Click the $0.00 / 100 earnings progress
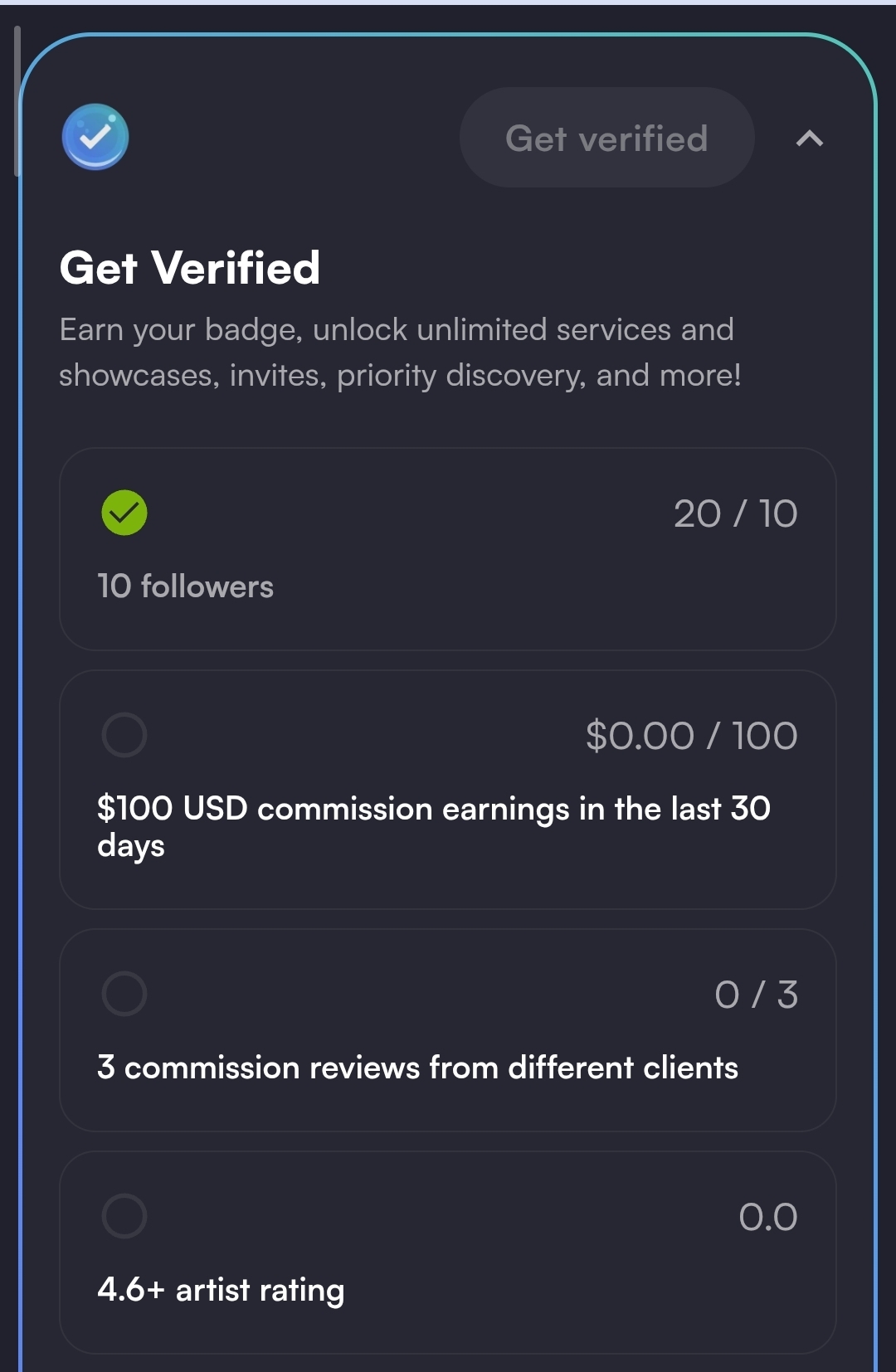 point(691,736)
